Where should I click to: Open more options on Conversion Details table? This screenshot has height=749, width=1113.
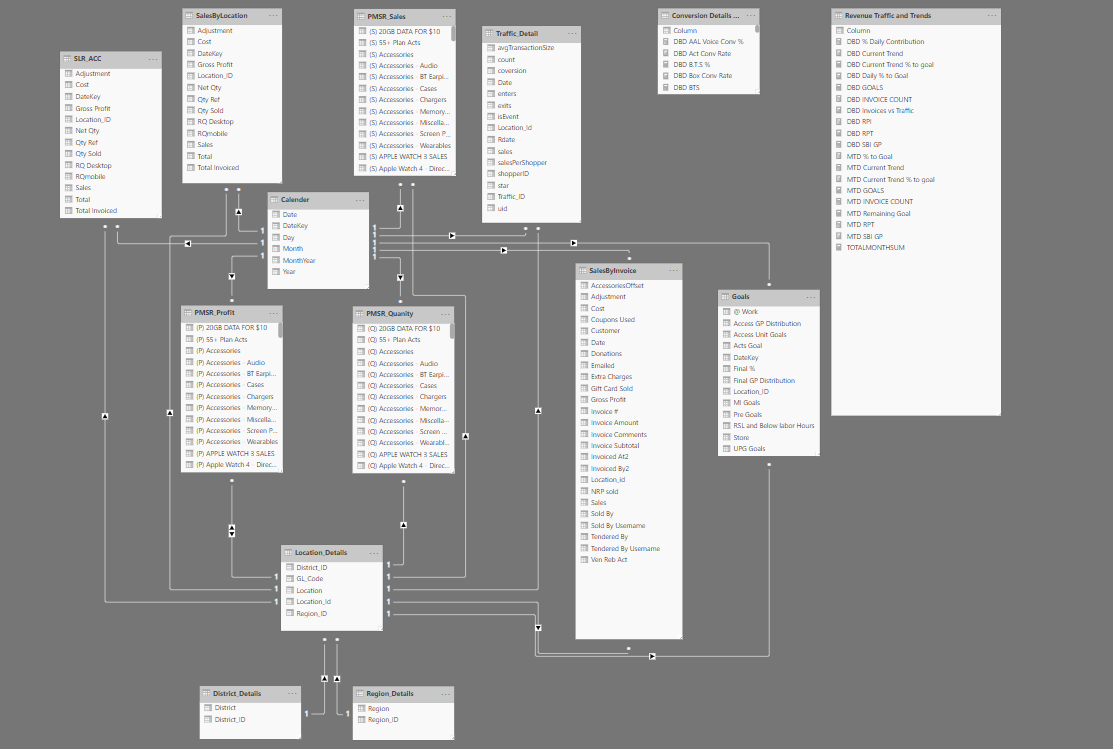(751, 16)
